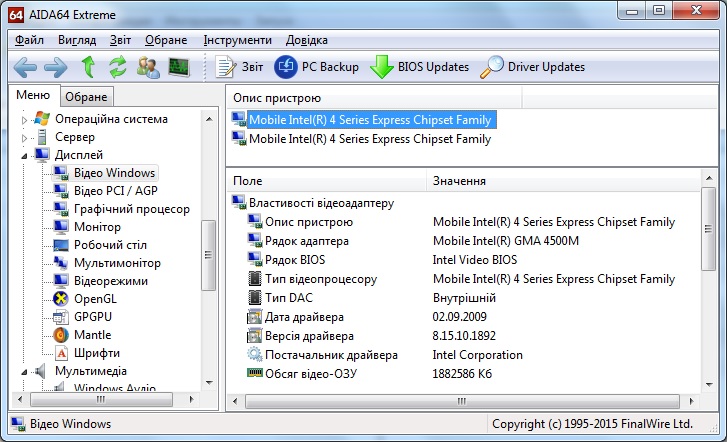Click the details pane horizontal scrollbar thumb

462,401
